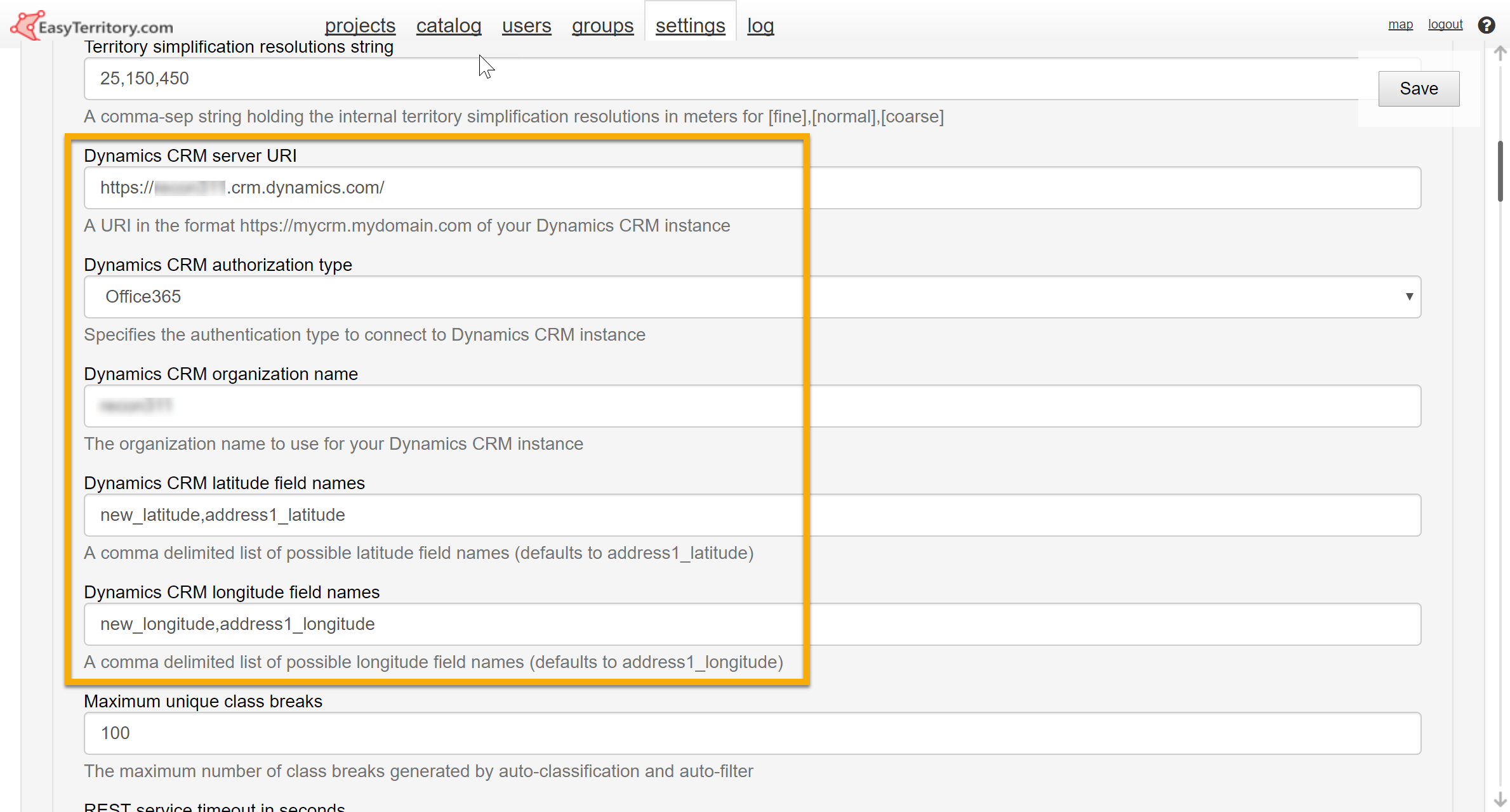Click 'Dynamics CRM longitude field names' label
The height and width of the screenshot is (812, 1510).
click(x=232, y=593)
